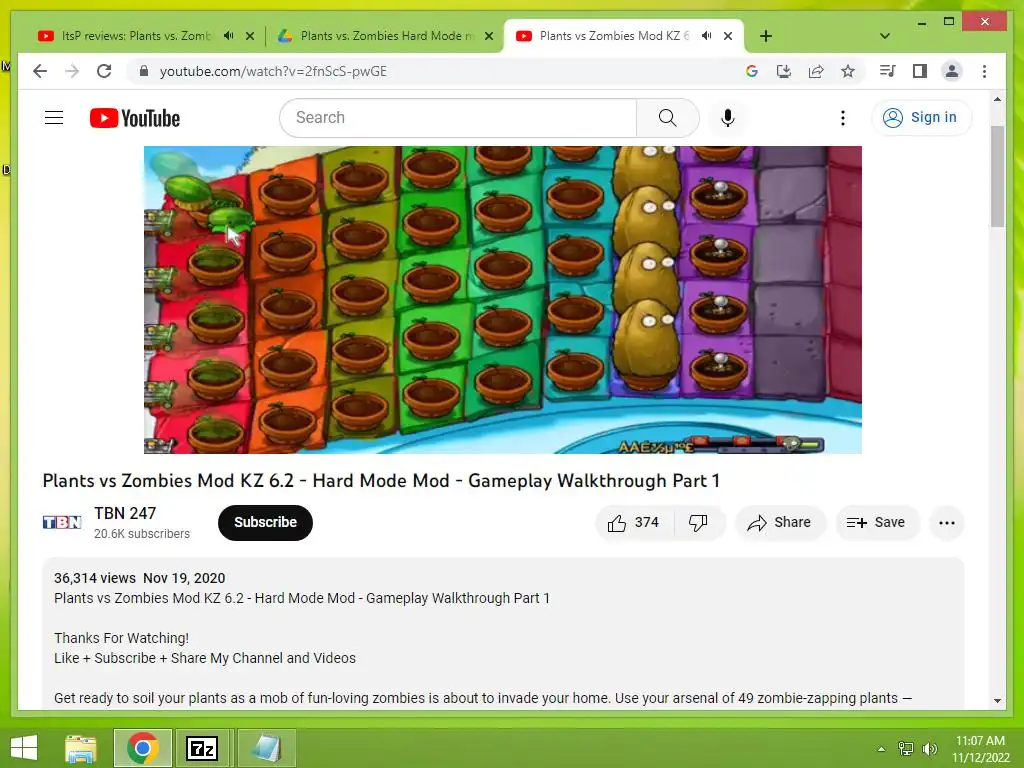Close the Plants vs. Zombies Hard Mode tab
This screenshot has height=768, width=1024.
pyautogui.click(x=488, y=36)
